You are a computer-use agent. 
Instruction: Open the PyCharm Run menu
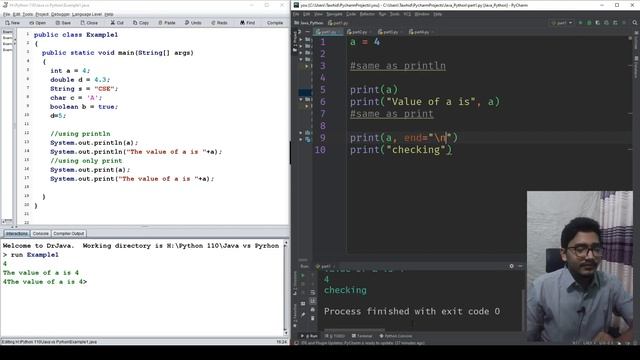coord(382,14)
